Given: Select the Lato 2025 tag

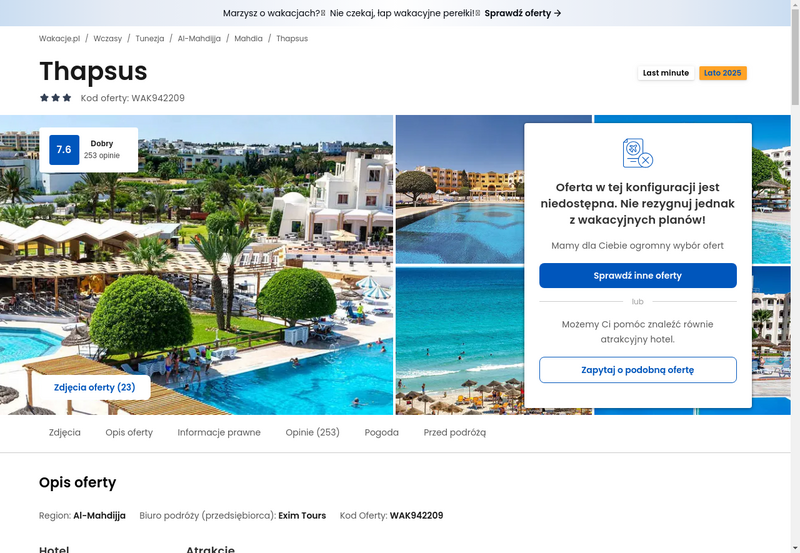Looking at the screenshot, I should [x=722, y=73].
